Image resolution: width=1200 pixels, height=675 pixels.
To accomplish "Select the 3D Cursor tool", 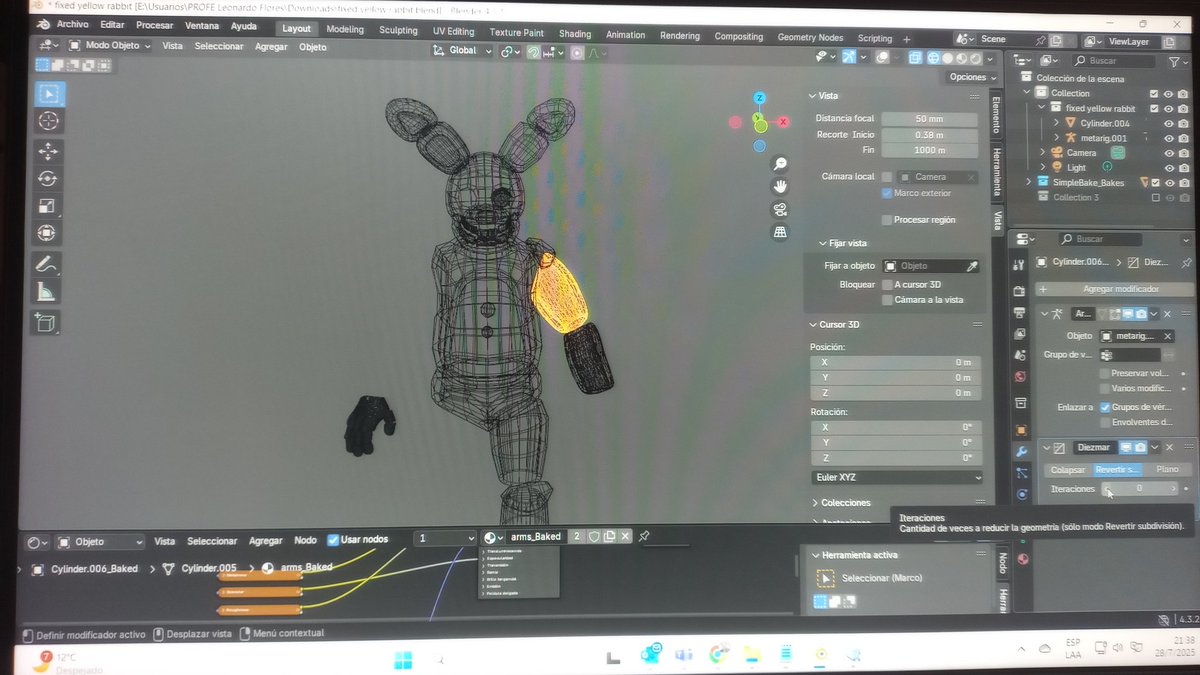I will (x=48, y=121).
